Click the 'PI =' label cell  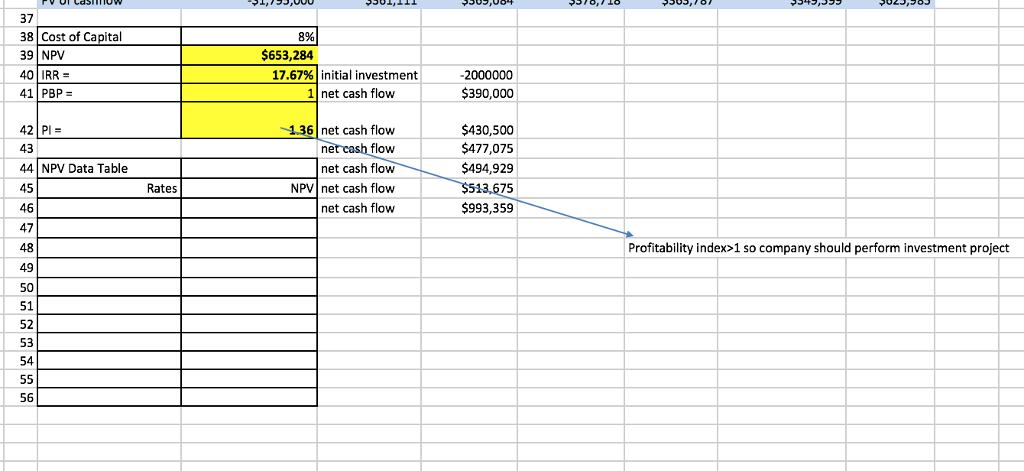pyautogui.click(x=109, y=120)
